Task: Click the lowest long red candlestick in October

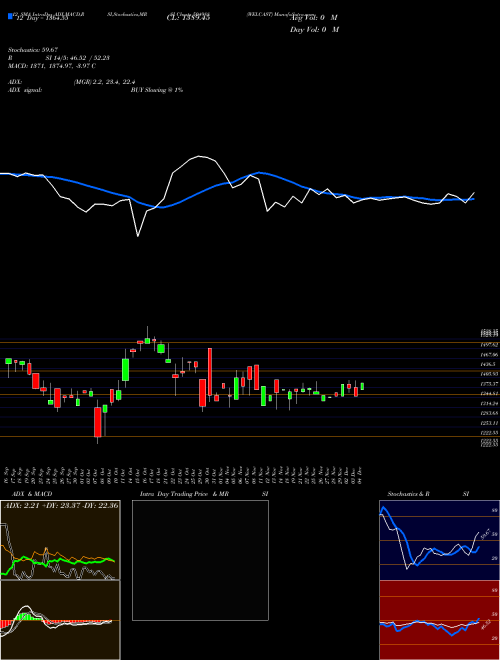Action: pyautogui.click(x=98, y=422)
